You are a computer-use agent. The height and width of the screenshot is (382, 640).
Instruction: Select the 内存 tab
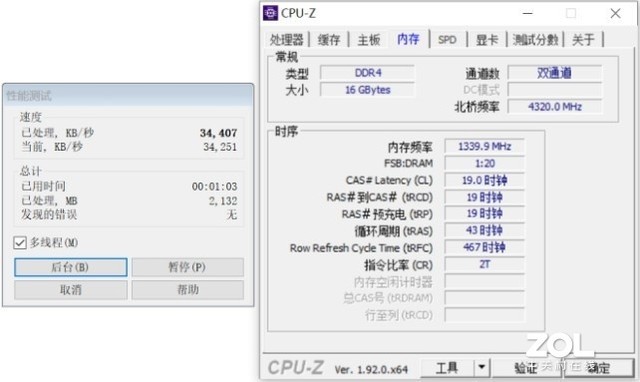point(408,39)
